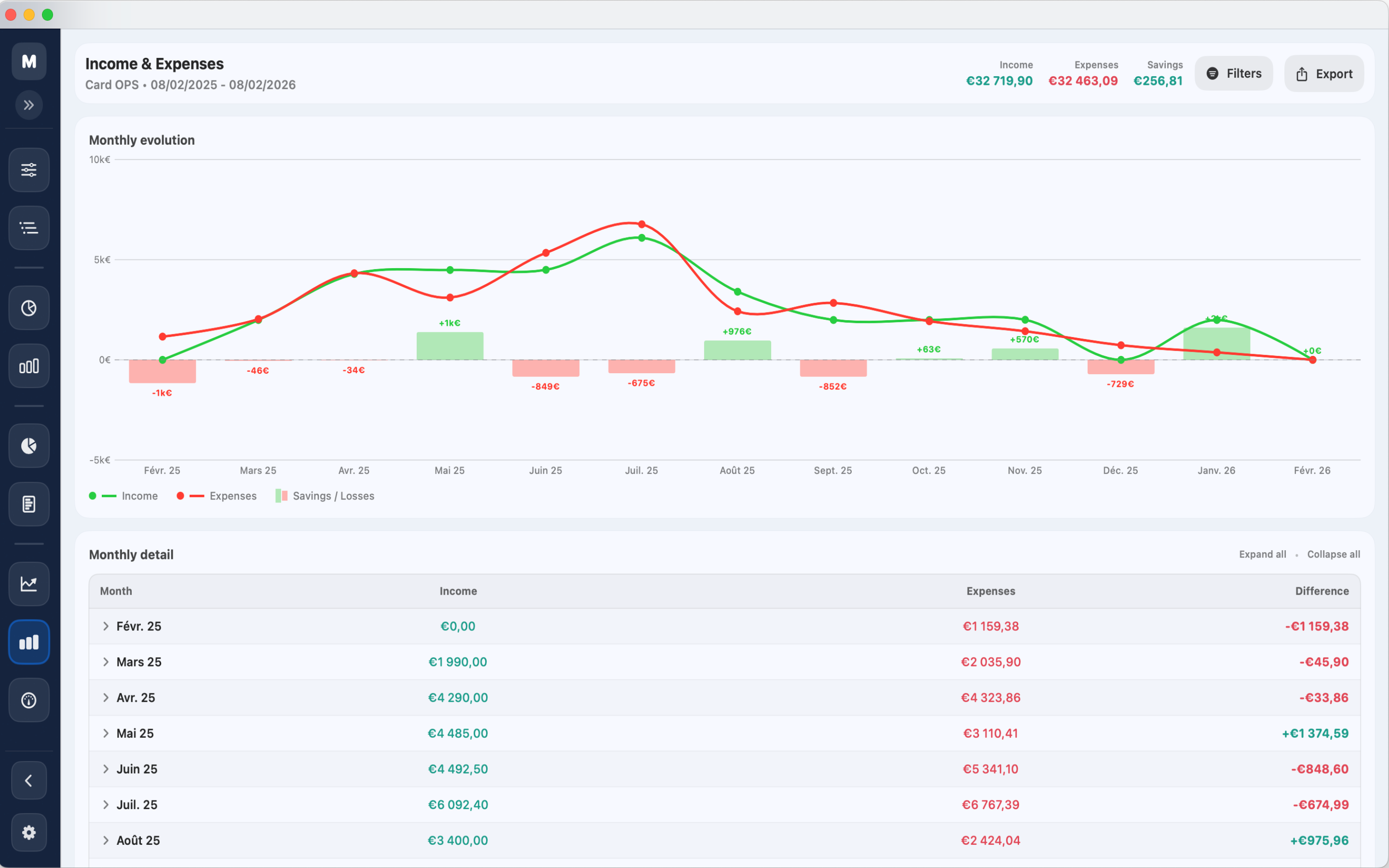Click the Expenses column header
This screenshot has height=868, width=1389.
(991, 591)
